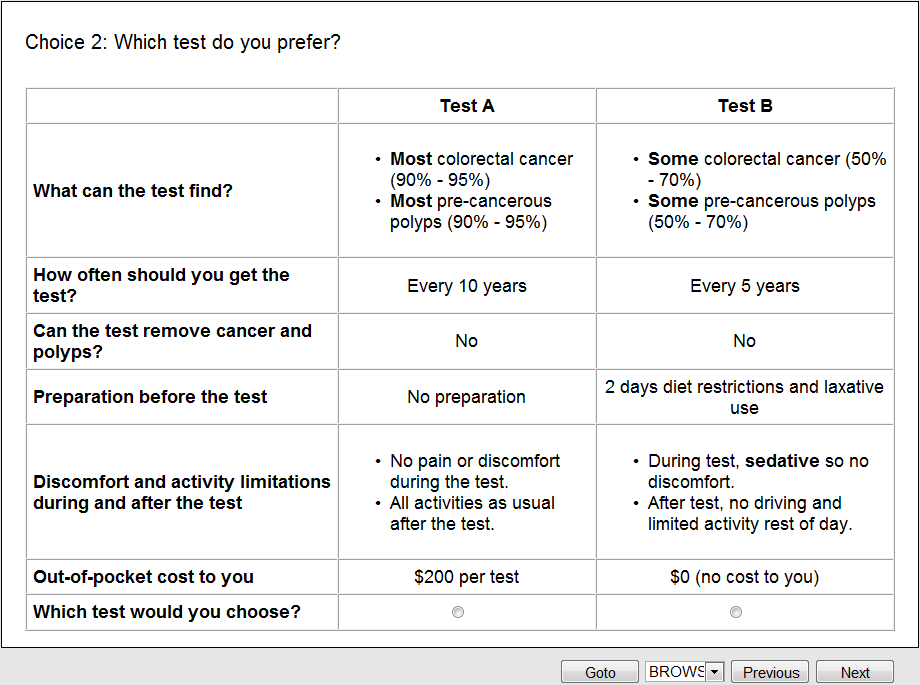
Task: Click the "Choice 2: Which test do you prefer?" heading
Action: pyautogui.click(x=183, y=42)
